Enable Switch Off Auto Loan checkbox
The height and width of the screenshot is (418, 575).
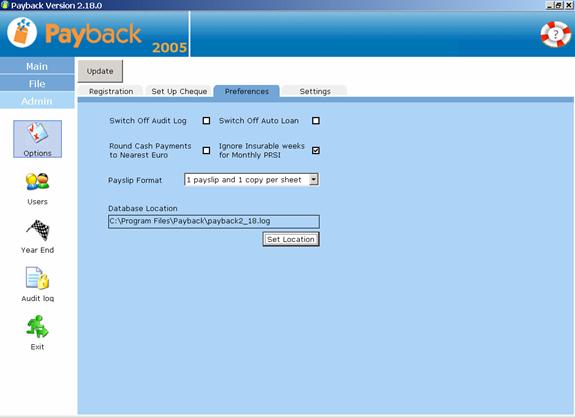pyautogui.click(x=316, y=121)
